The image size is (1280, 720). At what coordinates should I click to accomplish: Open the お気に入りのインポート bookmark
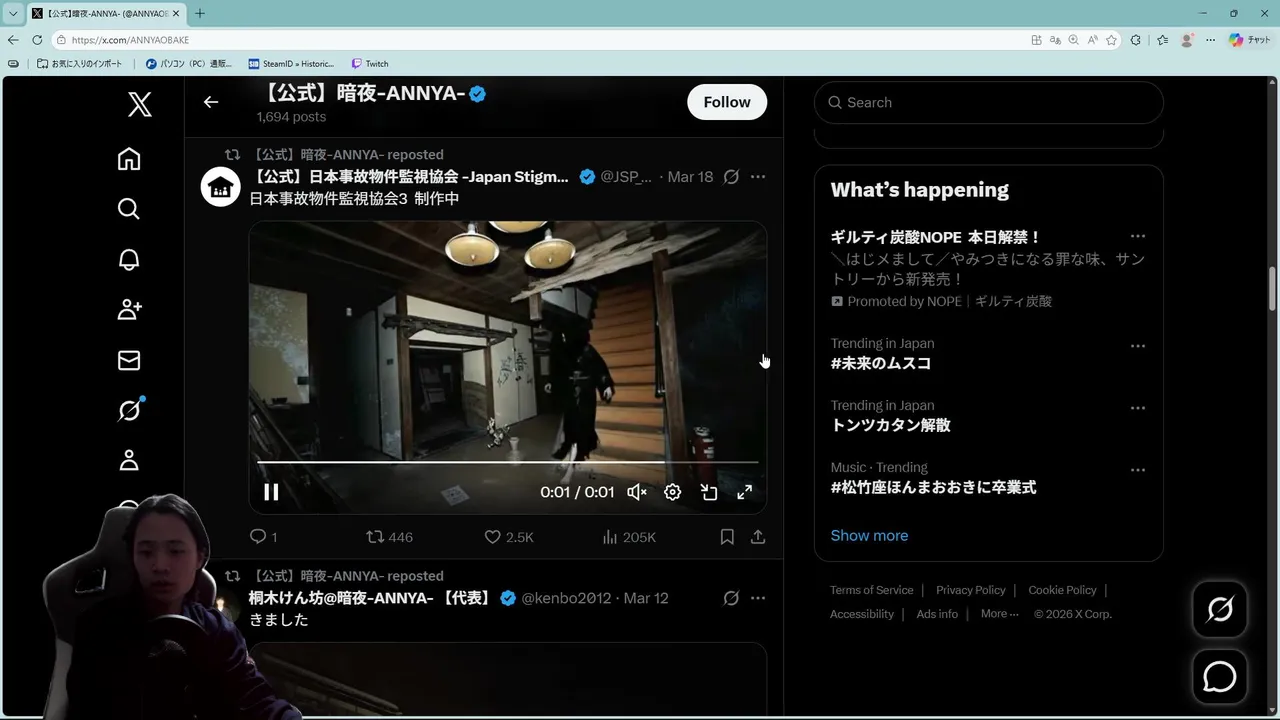click(80, 64)
